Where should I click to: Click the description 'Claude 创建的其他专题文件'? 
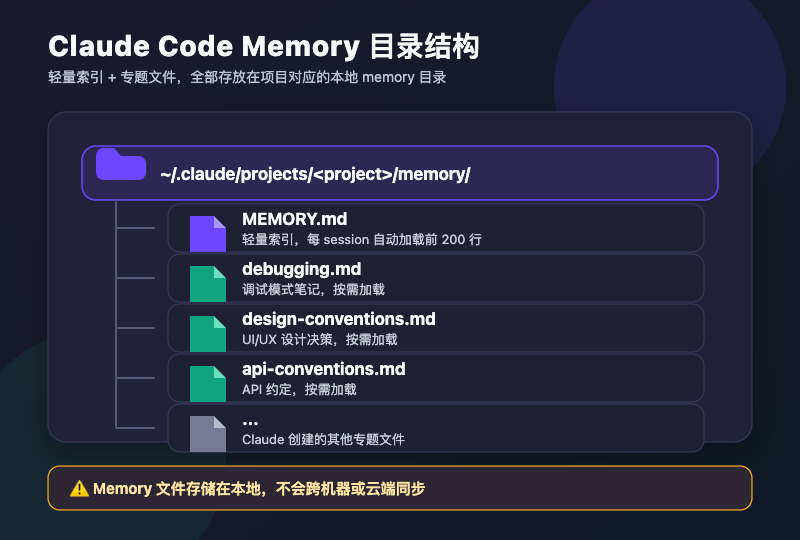point(323,439)
